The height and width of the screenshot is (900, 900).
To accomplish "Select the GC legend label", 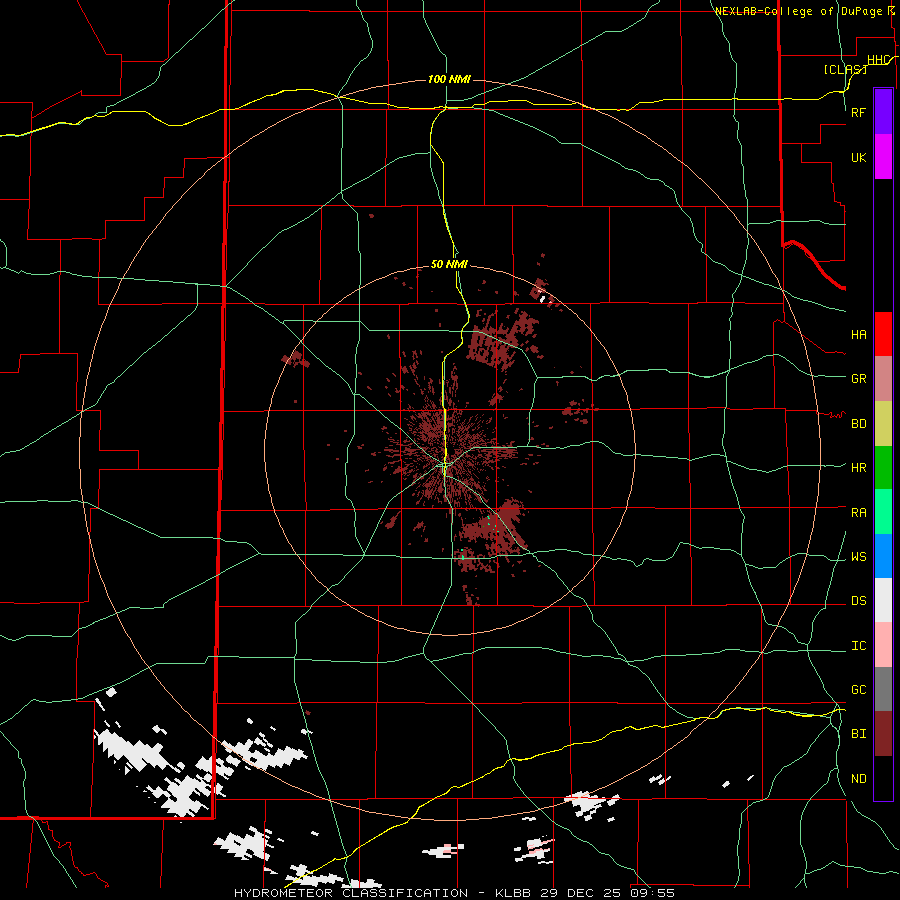I will 858,690.
